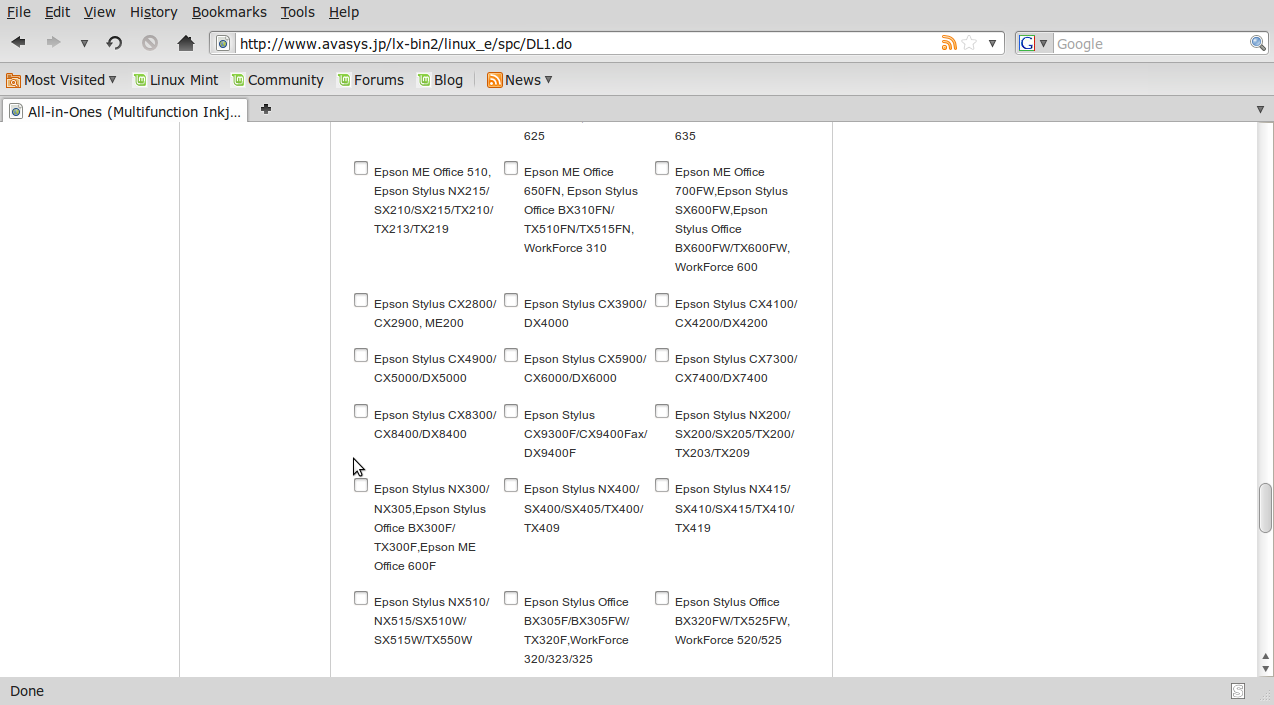Check Epson Stylus NX300/NX305 checkbox

point(361,485)
